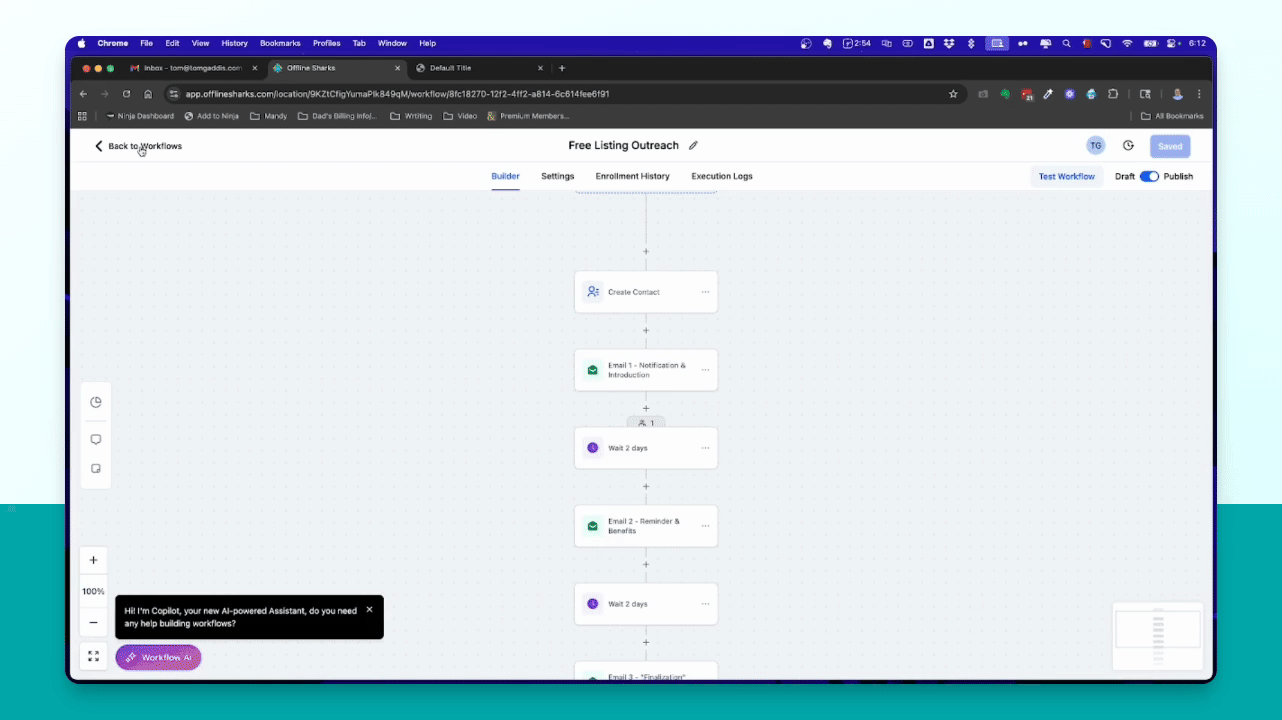Select the Email 2 - Reminder & Benefits node
This screenshot has width=1282, height=720.
(646, 526)
